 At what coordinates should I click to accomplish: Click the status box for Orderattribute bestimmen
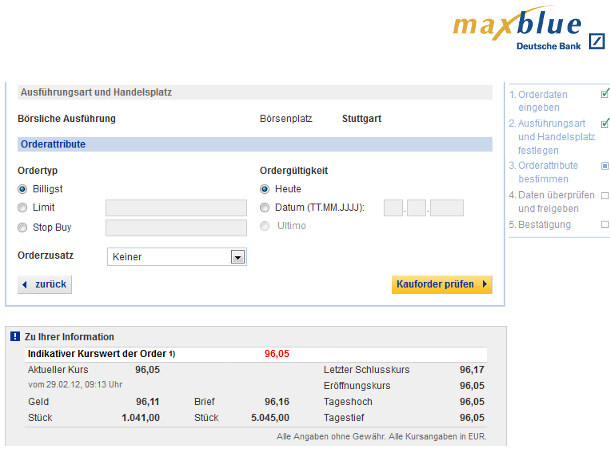tap(604, 165)
